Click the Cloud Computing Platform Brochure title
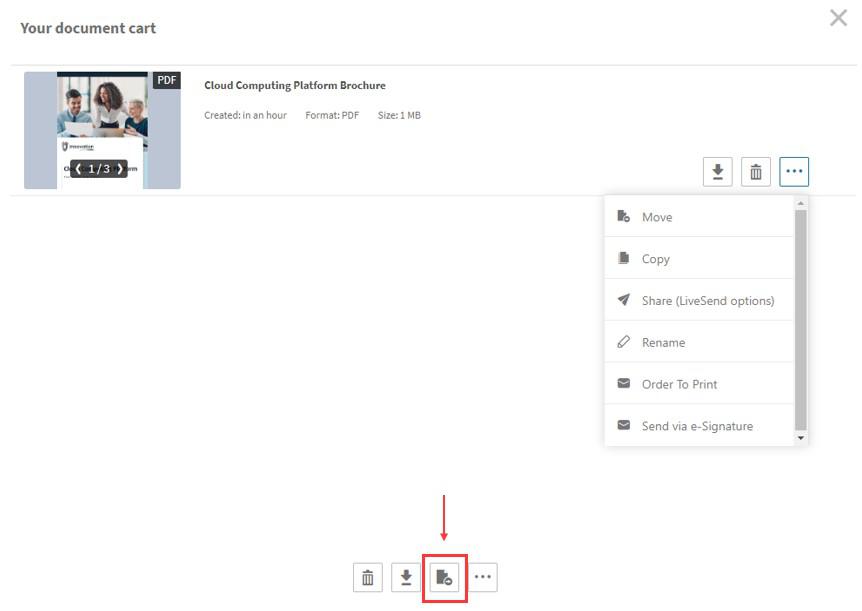The image size is (862, 611). click(x=295, y=85)
